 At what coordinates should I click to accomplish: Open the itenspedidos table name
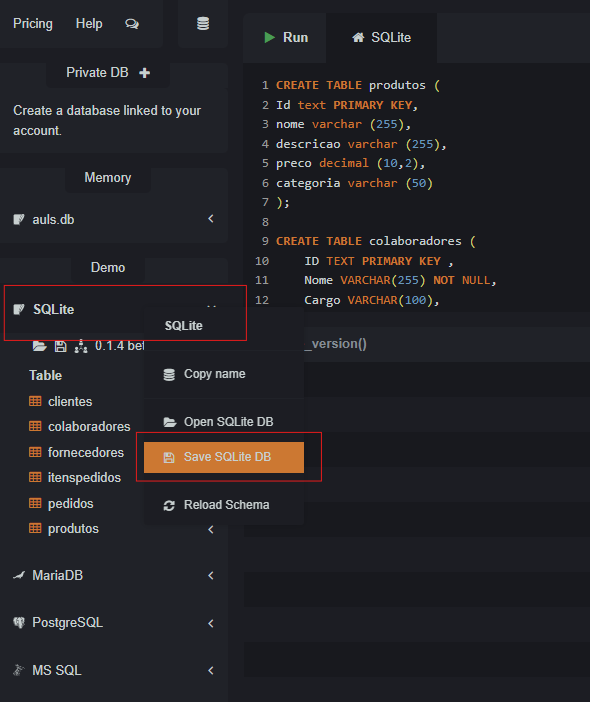click(x=85, y=478)
